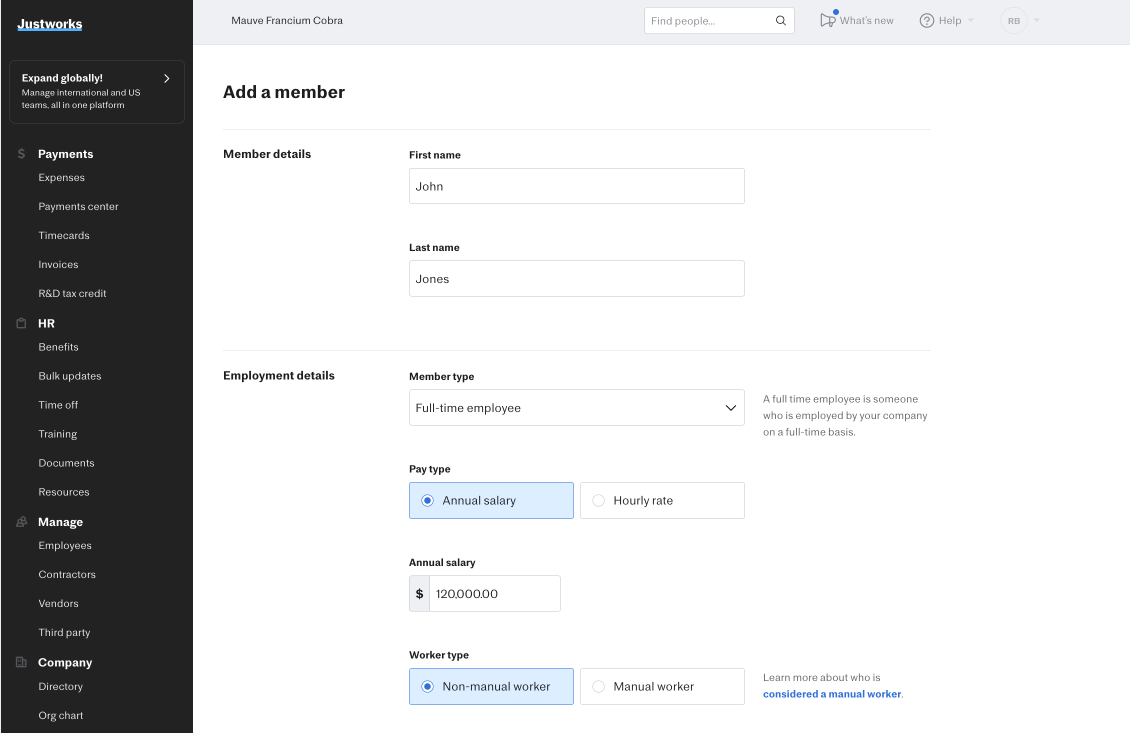
Task: Click the Payments dollar icon
Action: tap(22, 154)
